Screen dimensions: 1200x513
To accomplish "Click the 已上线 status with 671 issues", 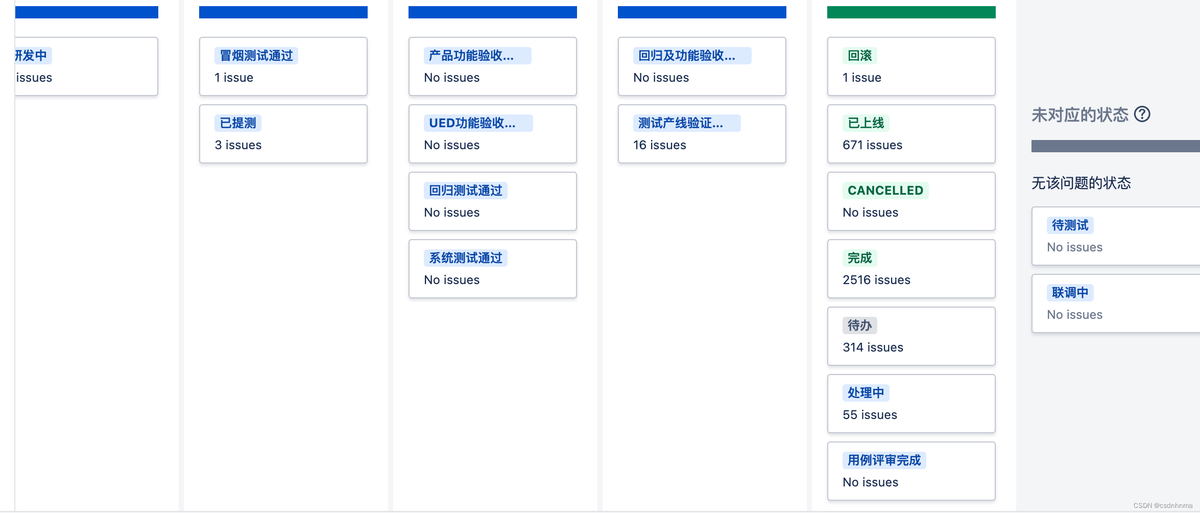I will click(911, 134).
